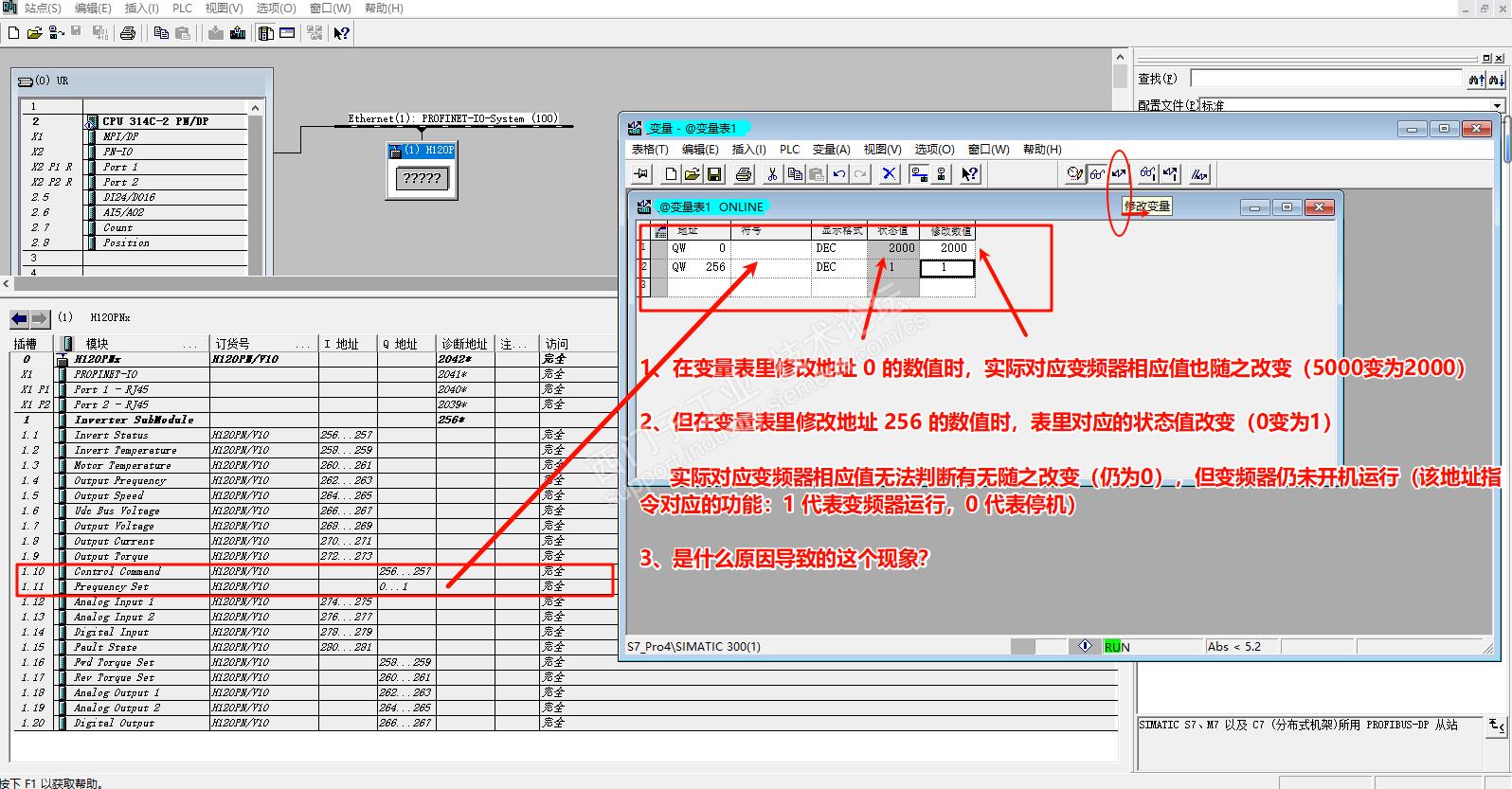Viewport: 1512px width, 789px height.
Task: Undo last action in variable table toolbar
Action: [839, 174]
